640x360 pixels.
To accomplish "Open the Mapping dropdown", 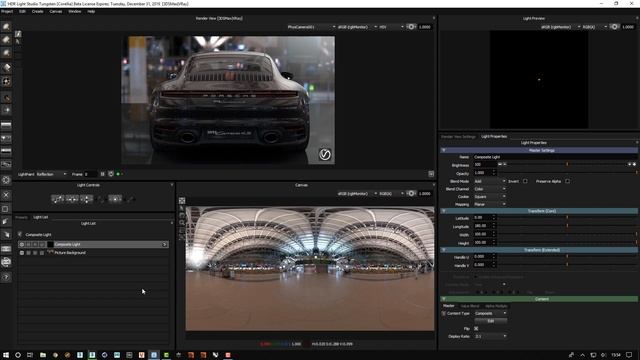I will point(490,204).
